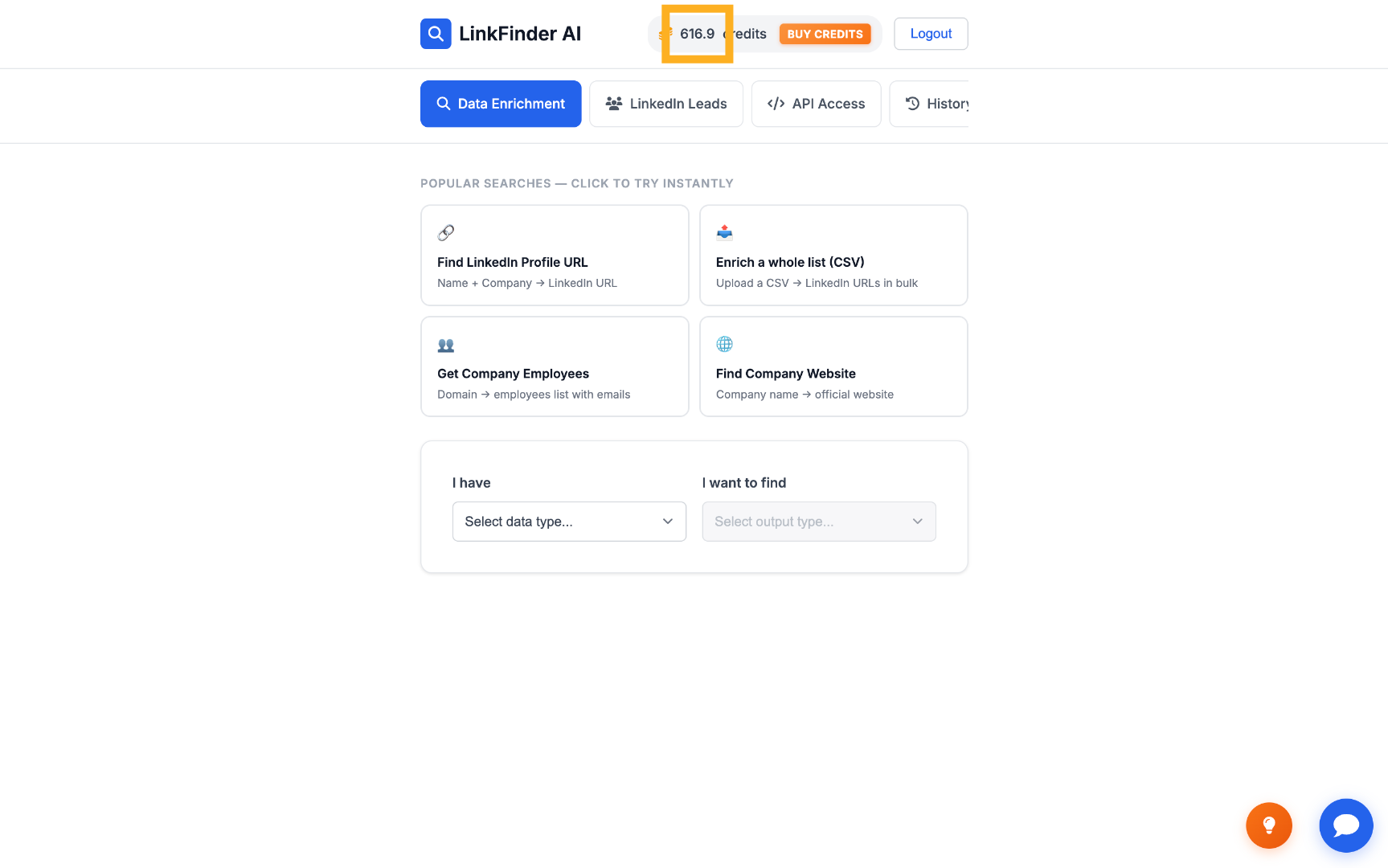Click the Buy Credits button
Image resolution: width=1388 pixels, height=868 pixels.
pos(825,34)
